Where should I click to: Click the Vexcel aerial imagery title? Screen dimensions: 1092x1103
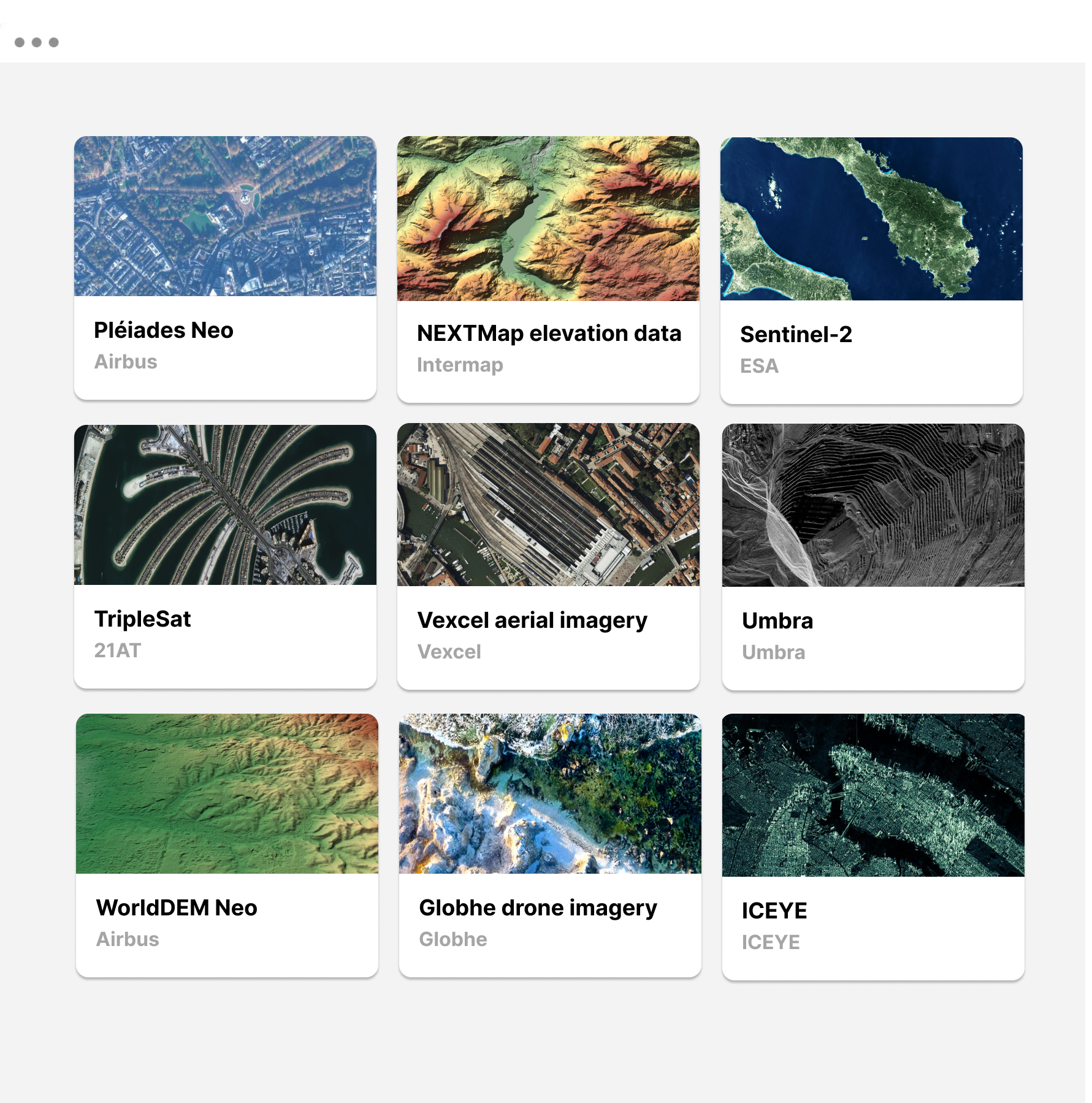point(532,620)
